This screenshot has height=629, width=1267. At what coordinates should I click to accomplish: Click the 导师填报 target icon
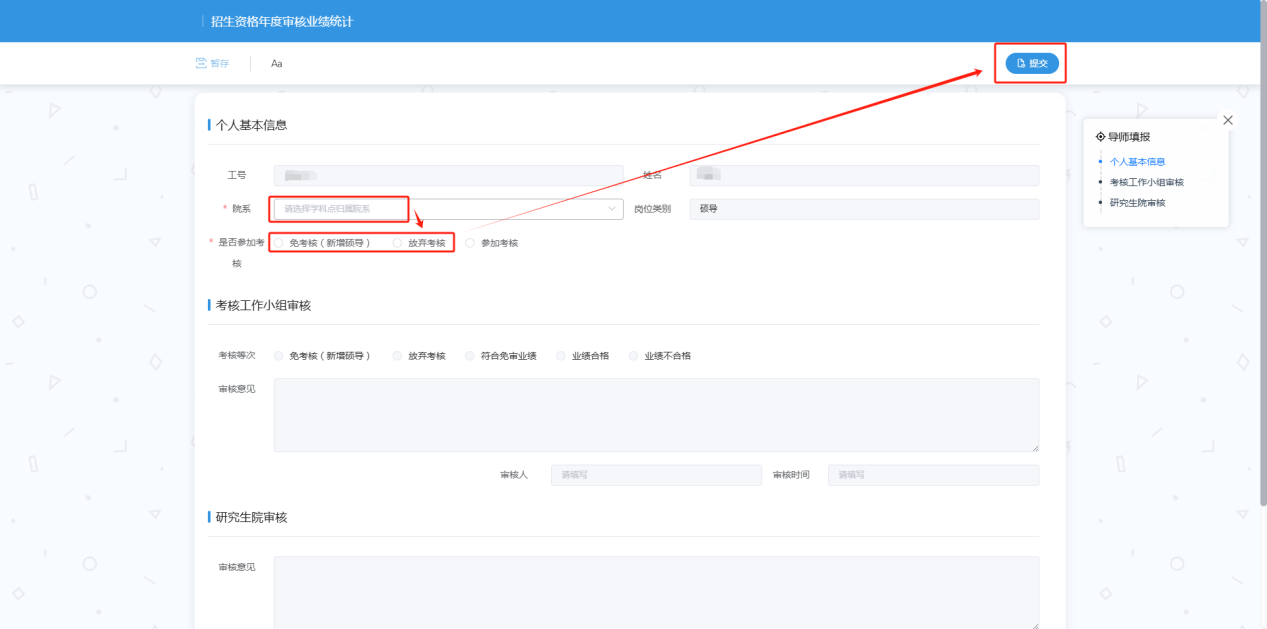point(1101,137)
